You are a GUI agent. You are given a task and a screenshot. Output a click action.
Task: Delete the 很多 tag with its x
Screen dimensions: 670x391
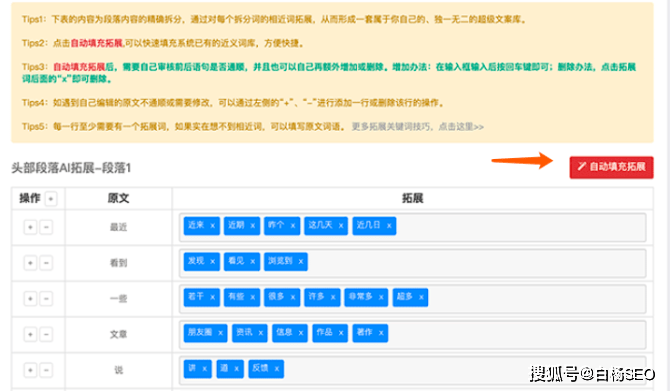(x=293, y=297)
